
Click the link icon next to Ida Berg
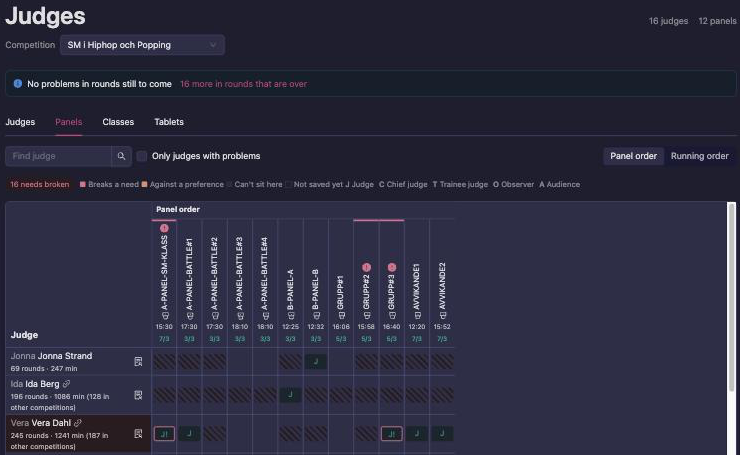click(67, 384)
